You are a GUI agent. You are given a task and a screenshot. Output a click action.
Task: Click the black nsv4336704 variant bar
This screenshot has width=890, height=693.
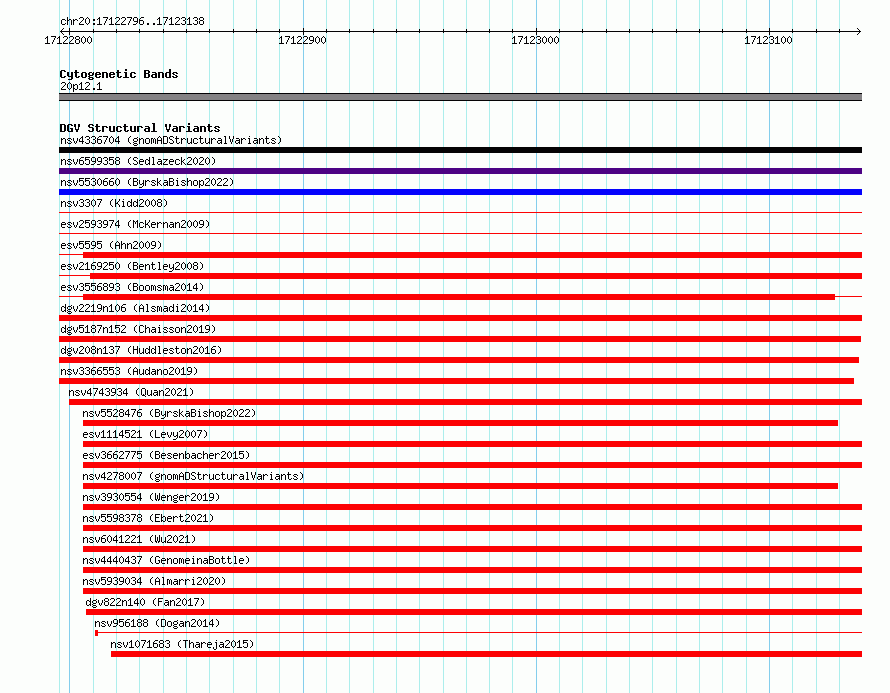[x=460, y=150]
